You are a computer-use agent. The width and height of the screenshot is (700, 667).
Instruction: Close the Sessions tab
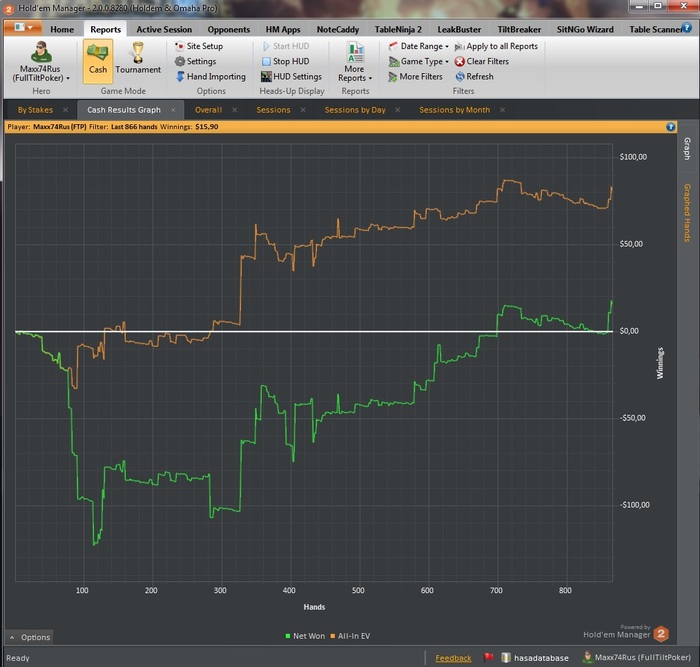[303, 110]
